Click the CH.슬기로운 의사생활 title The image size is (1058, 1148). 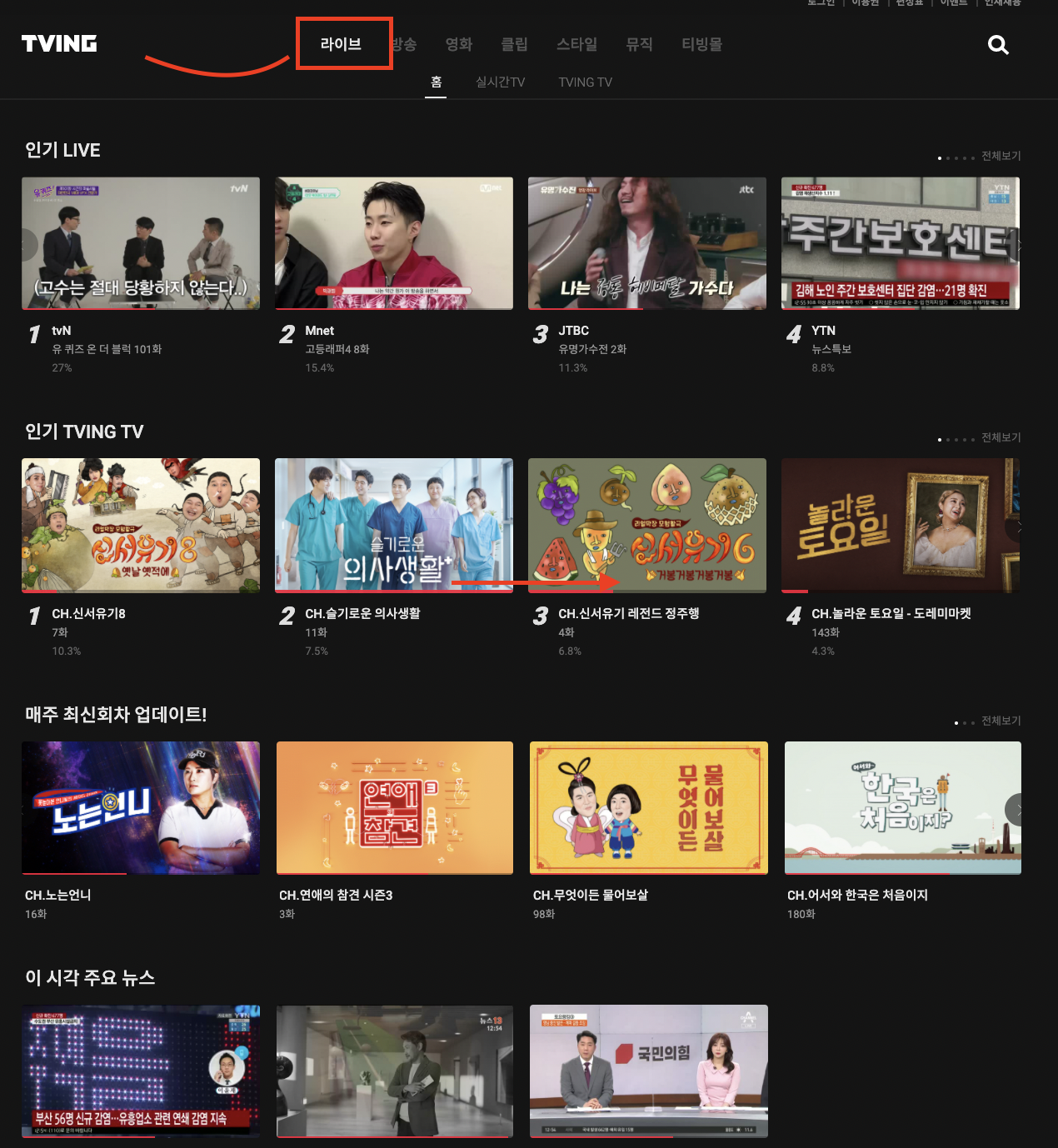point(362,613)
